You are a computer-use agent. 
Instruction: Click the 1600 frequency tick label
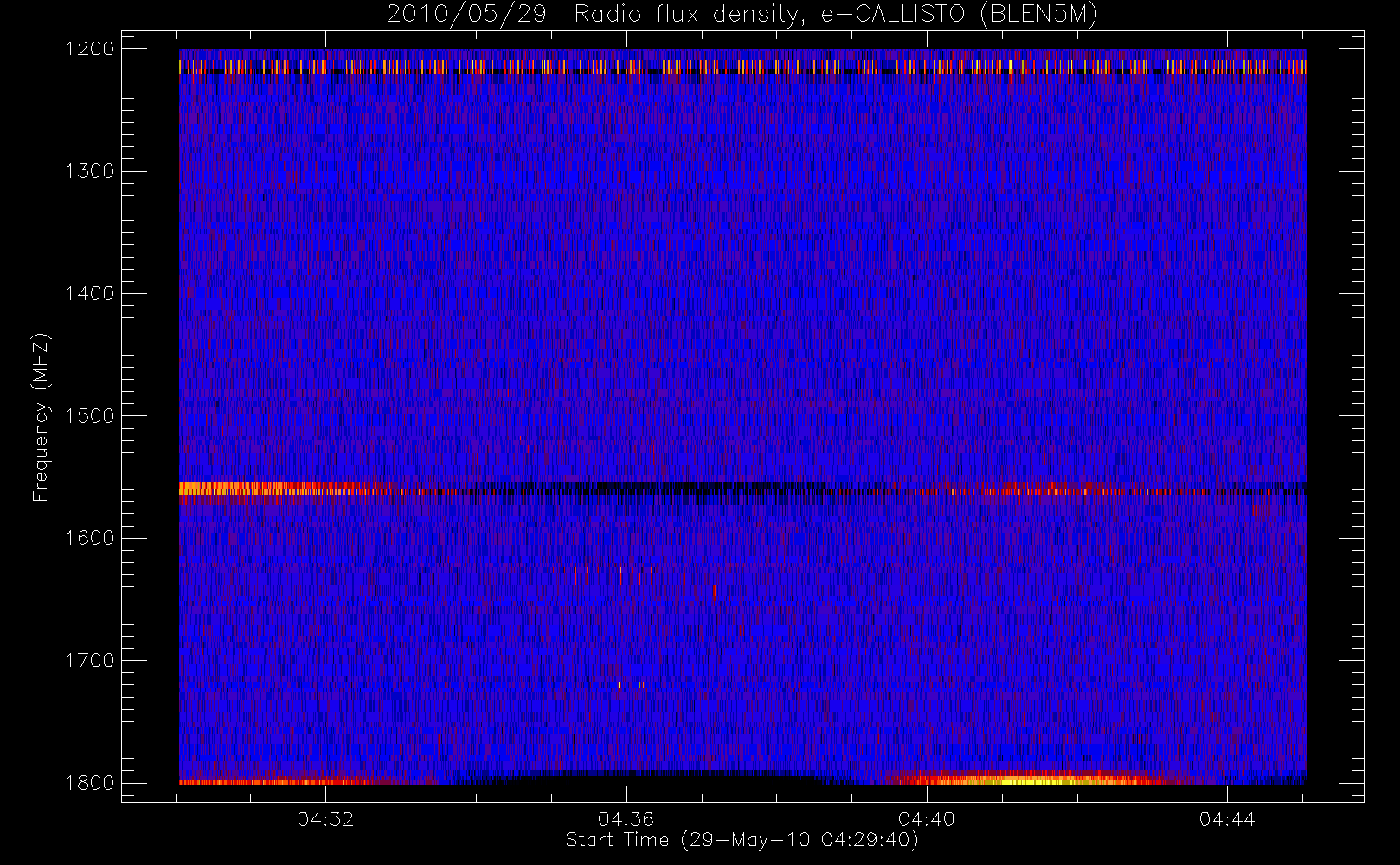(x=90, y=538)
